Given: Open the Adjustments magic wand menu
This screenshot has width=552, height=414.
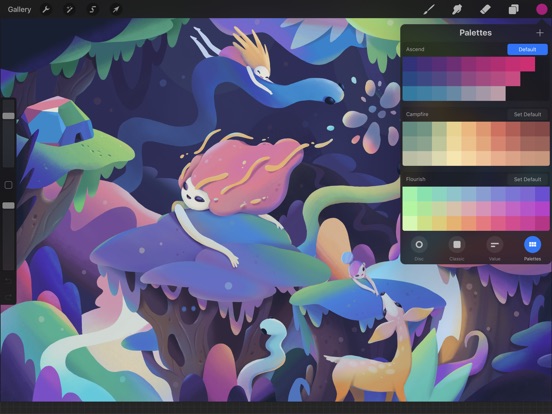Looking at the screenshot, I should tap(69, 10).
